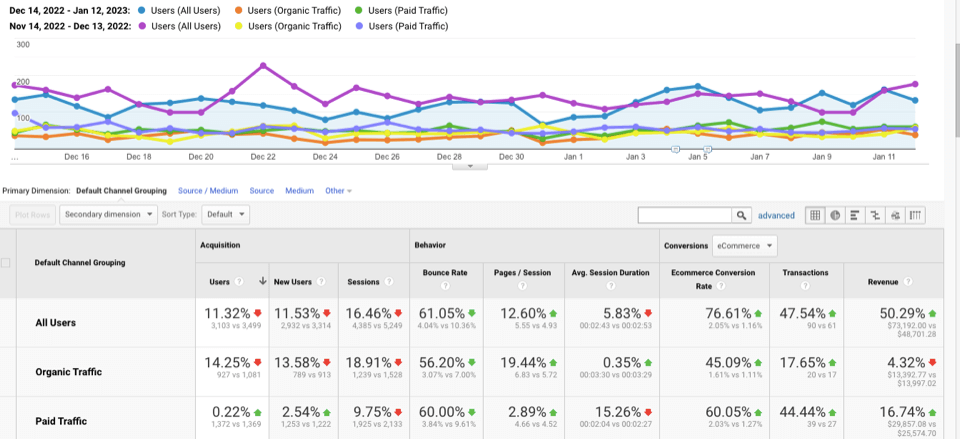Switch to the data table view icon
The height and width of the screenshot is (439, 960).
coord(815,215)
